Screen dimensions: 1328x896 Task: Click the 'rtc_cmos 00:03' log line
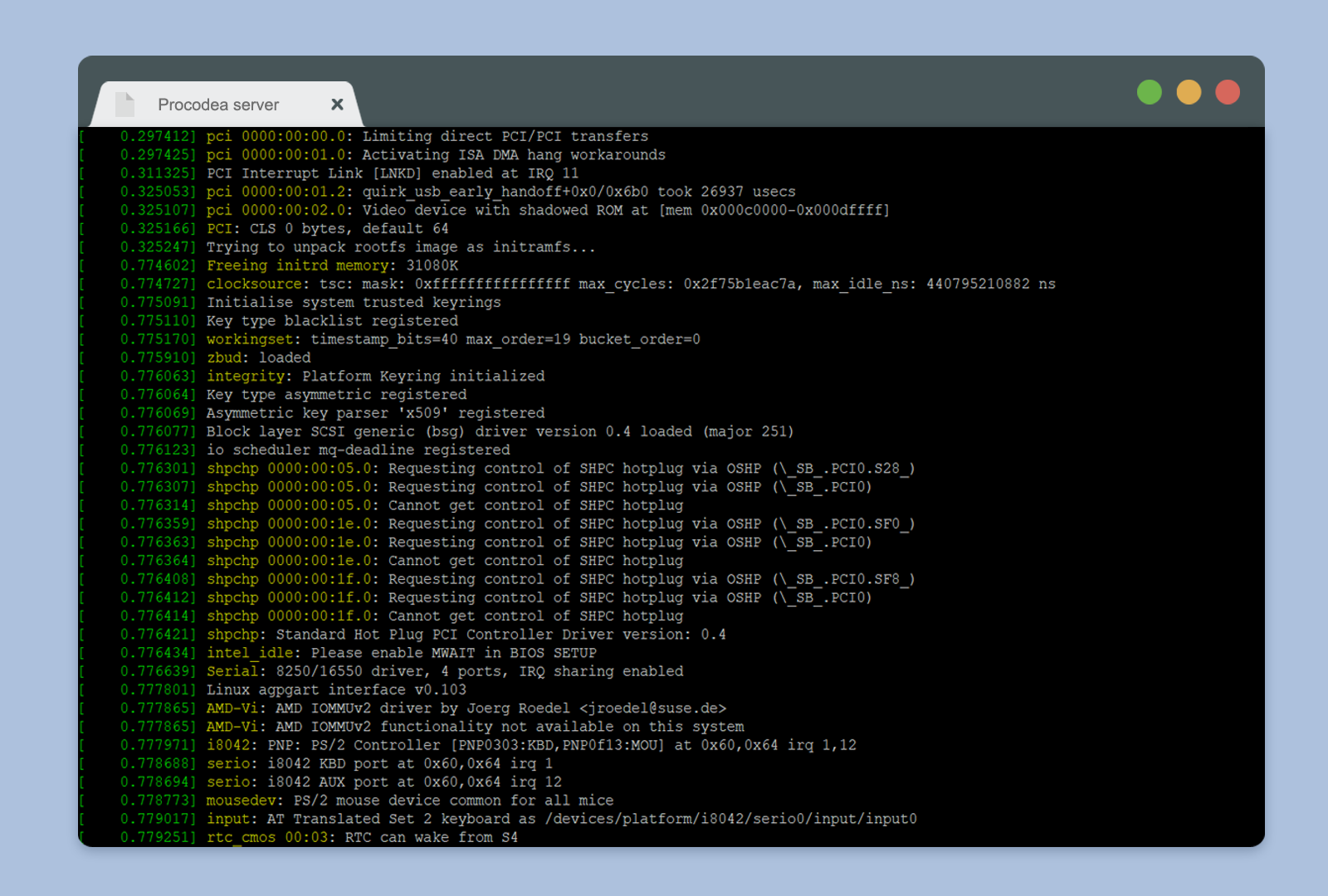tap(362, 837)
